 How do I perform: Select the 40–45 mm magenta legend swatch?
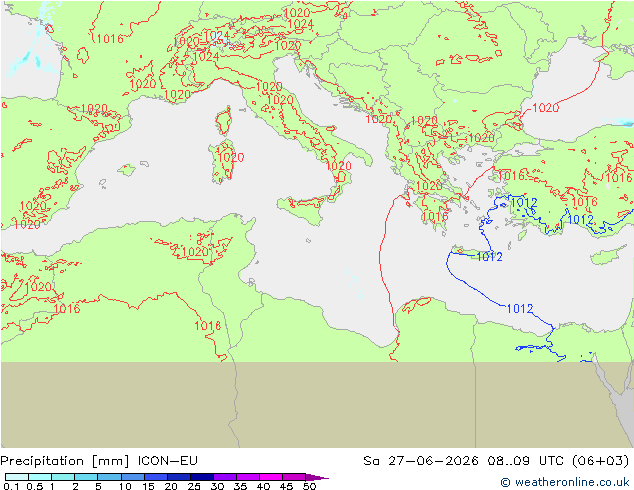pos(271,477)
